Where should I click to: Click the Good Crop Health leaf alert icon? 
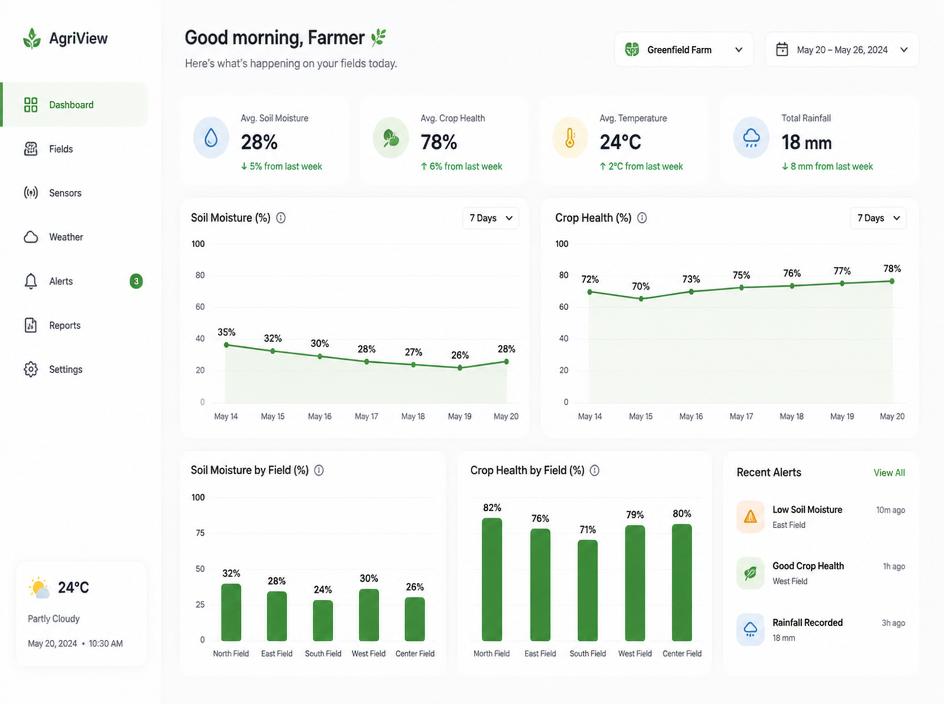point(750,573)
